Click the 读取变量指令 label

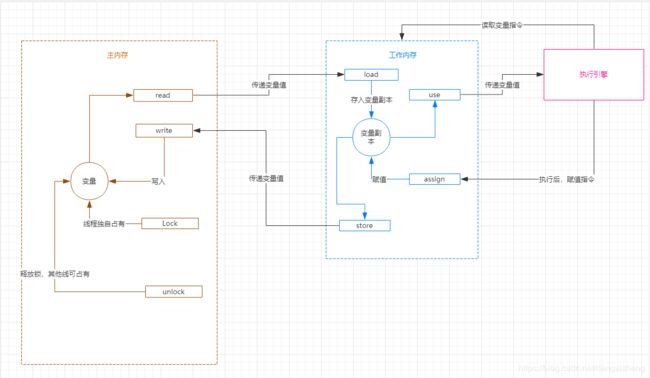502,25
